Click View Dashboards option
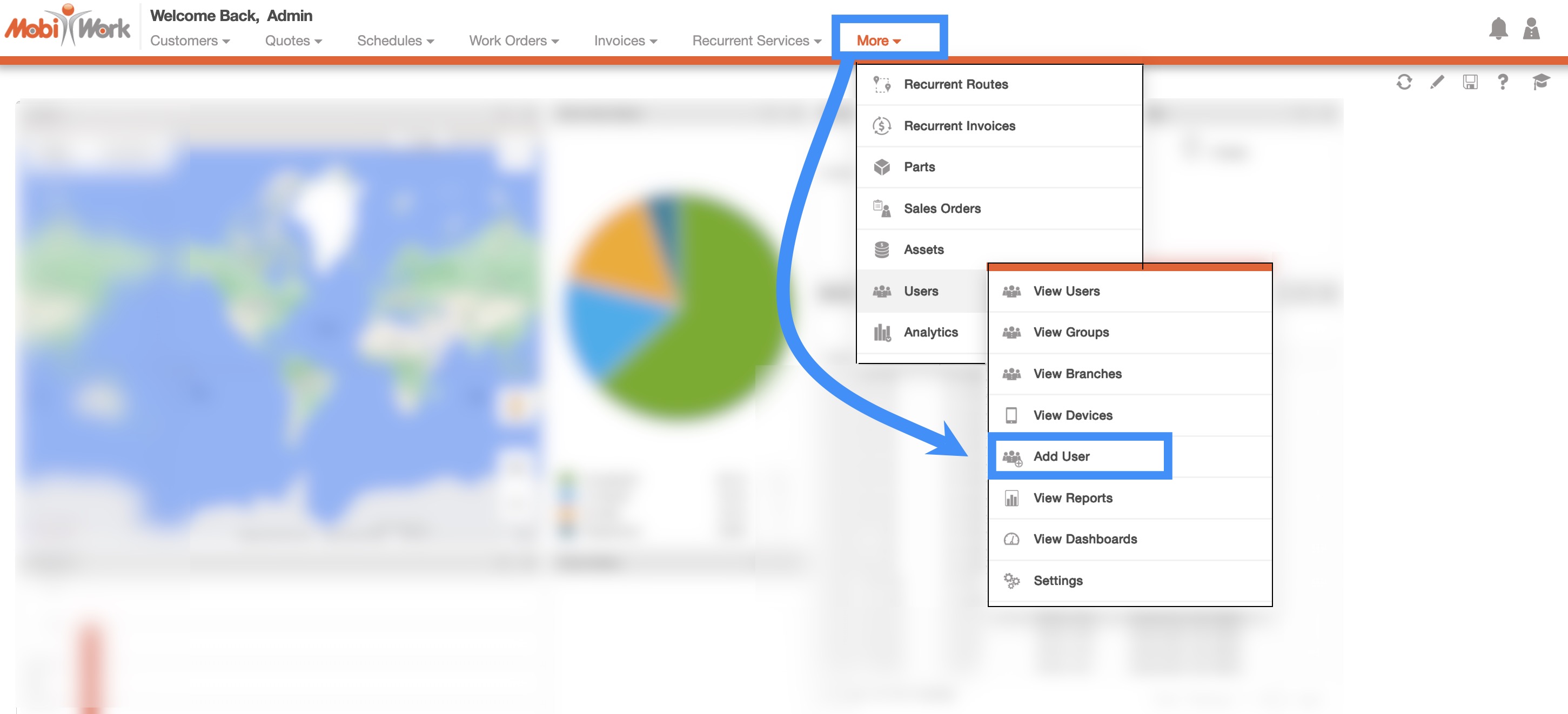The height and width of the screenshot is (714, 1568). click(1085, 540)
